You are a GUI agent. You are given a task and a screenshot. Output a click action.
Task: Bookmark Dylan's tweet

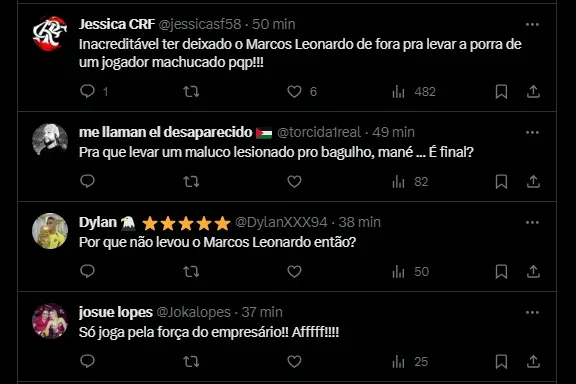click(501, 272)
